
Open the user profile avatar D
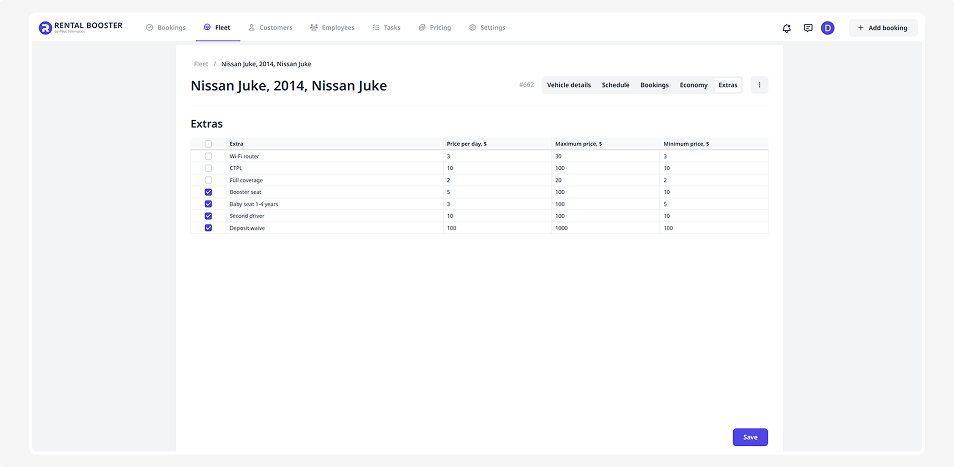pyautogui.click(x=828, y=28)
